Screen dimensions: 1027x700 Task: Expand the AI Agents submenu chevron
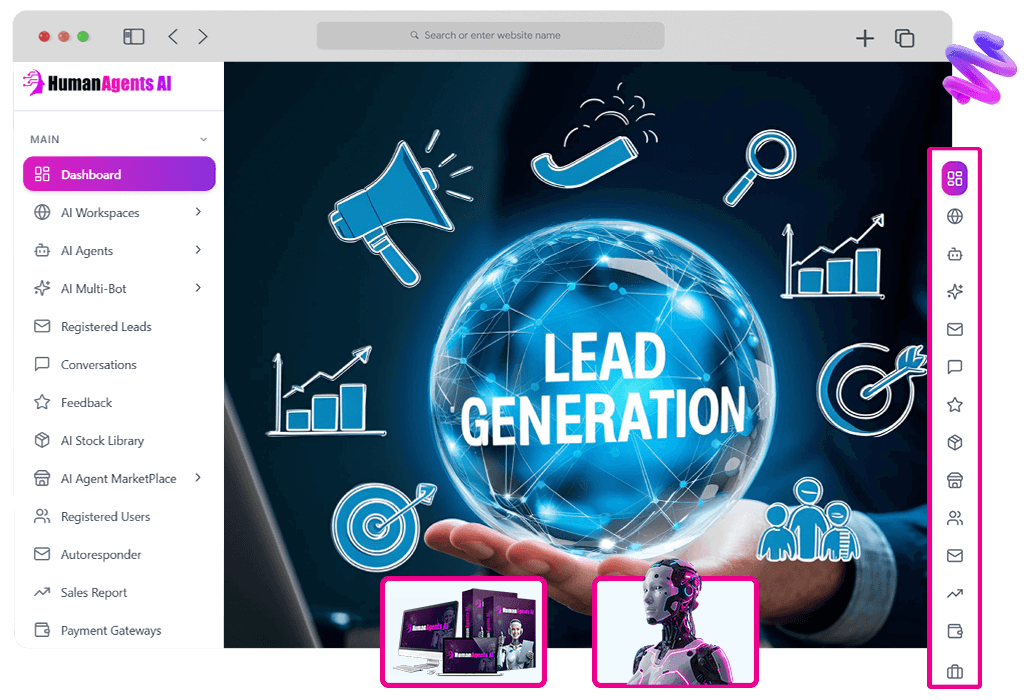198,250
